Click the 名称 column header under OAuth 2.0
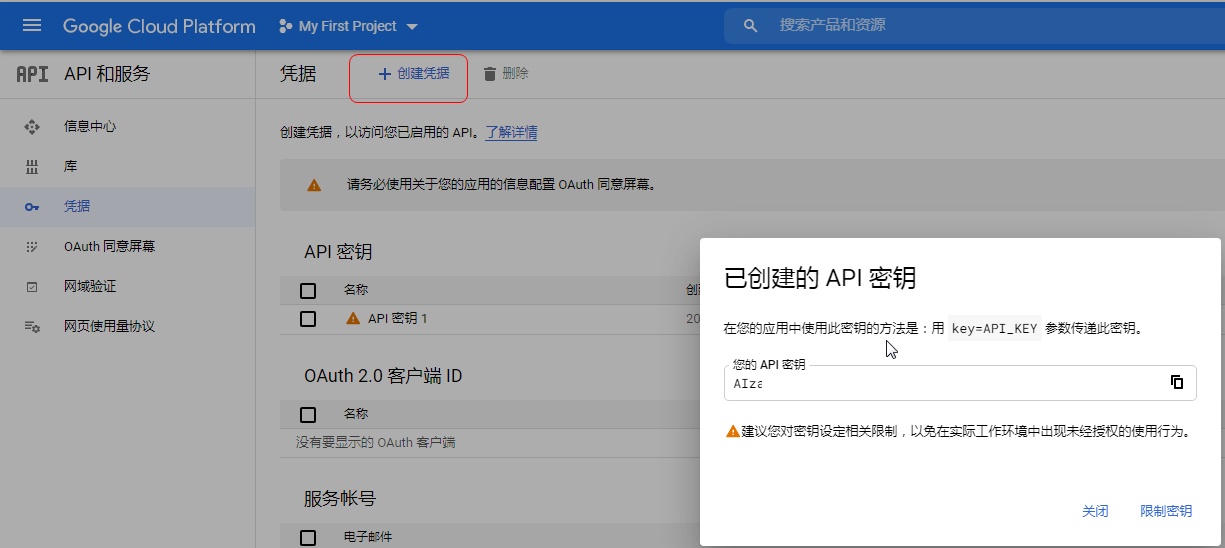This screenshot has width=1225, height=548. 356,414
